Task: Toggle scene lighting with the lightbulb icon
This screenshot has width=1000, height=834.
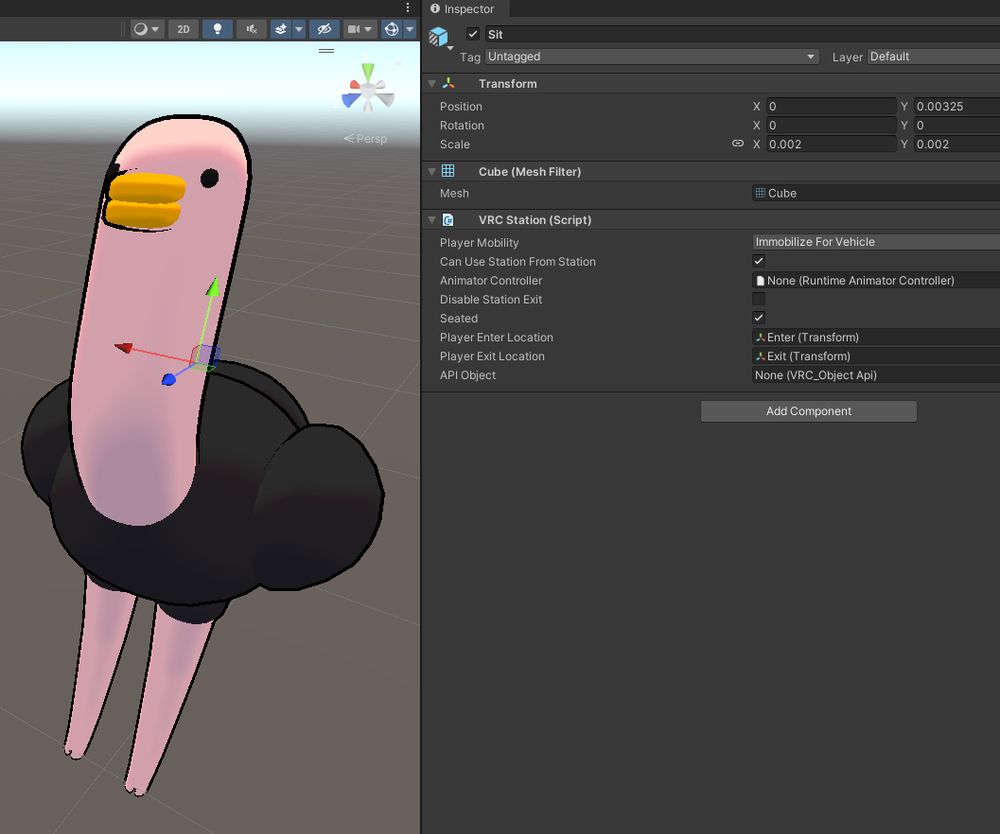Action: (x=218, y=29)
